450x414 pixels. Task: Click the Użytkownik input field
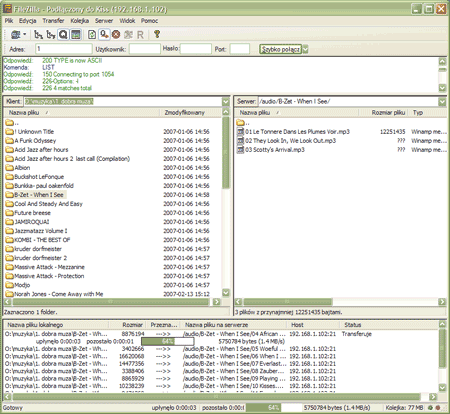[145, 49]
